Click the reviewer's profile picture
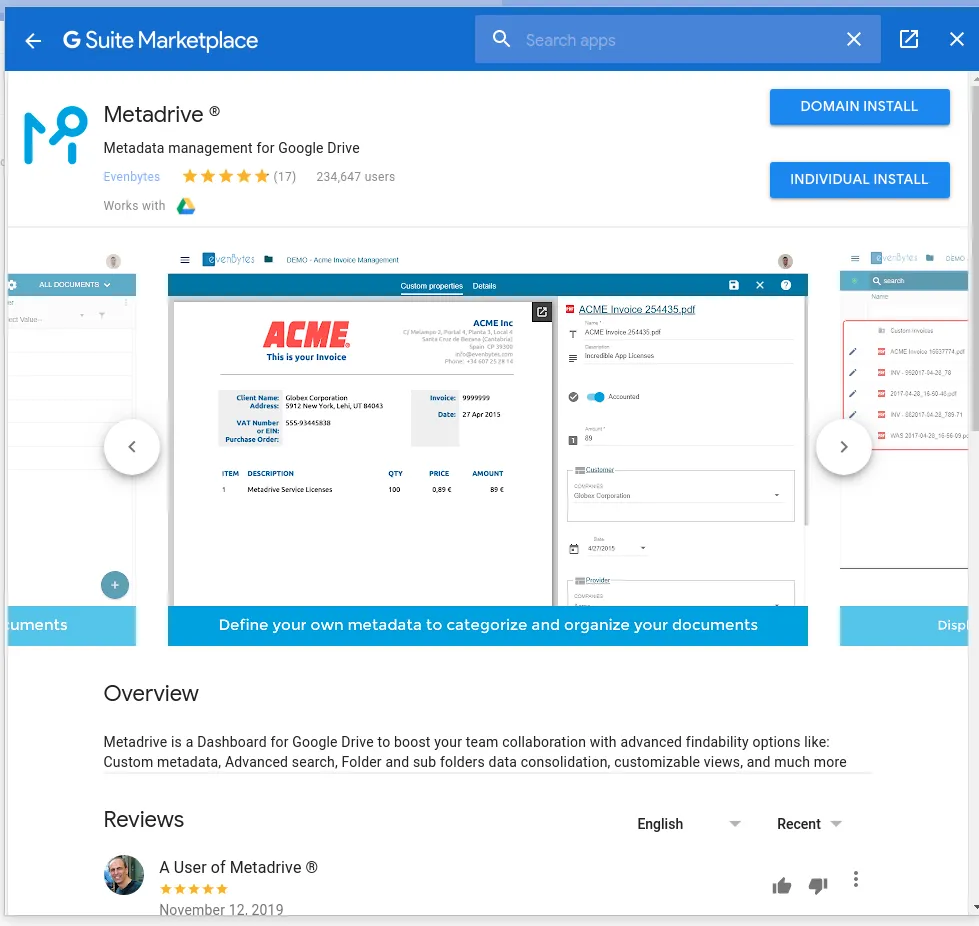The height and width of the screenshot is (926, 979). tap(124, 874)
